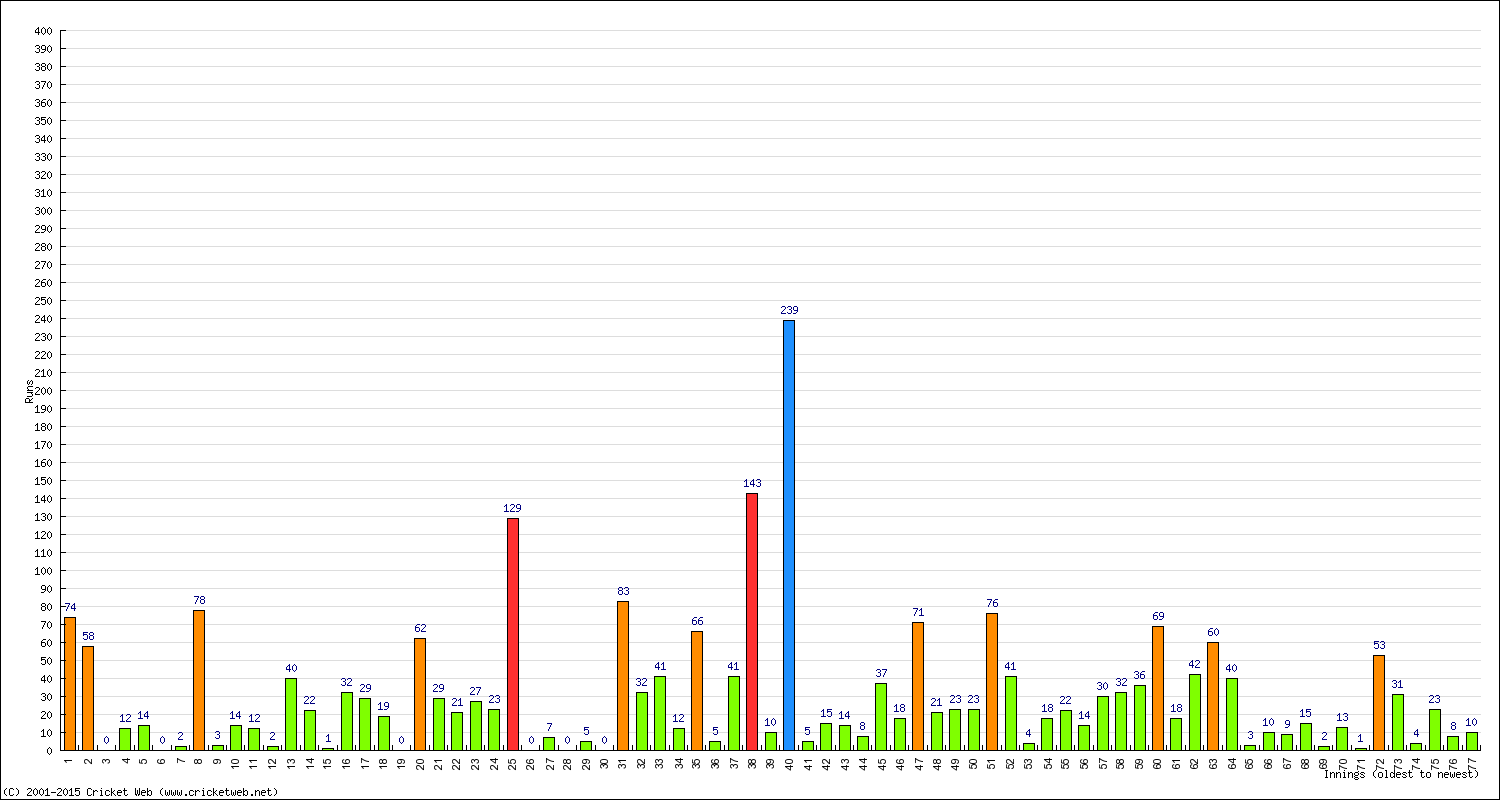The width and height of the screenshot is (1500, 800).
Task: Pick the orange 78-run bar at innings 8
Action: pyautogui.click(x=199, y=680)
